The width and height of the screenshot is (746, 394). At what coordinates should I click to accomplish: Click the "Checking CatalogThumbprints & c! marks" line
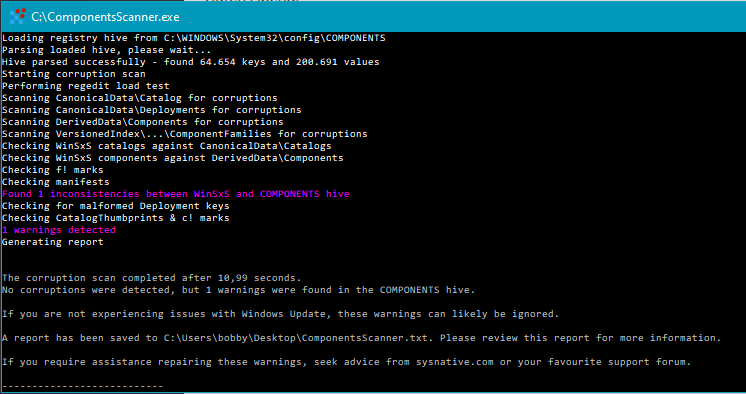(x=116, y=218)
